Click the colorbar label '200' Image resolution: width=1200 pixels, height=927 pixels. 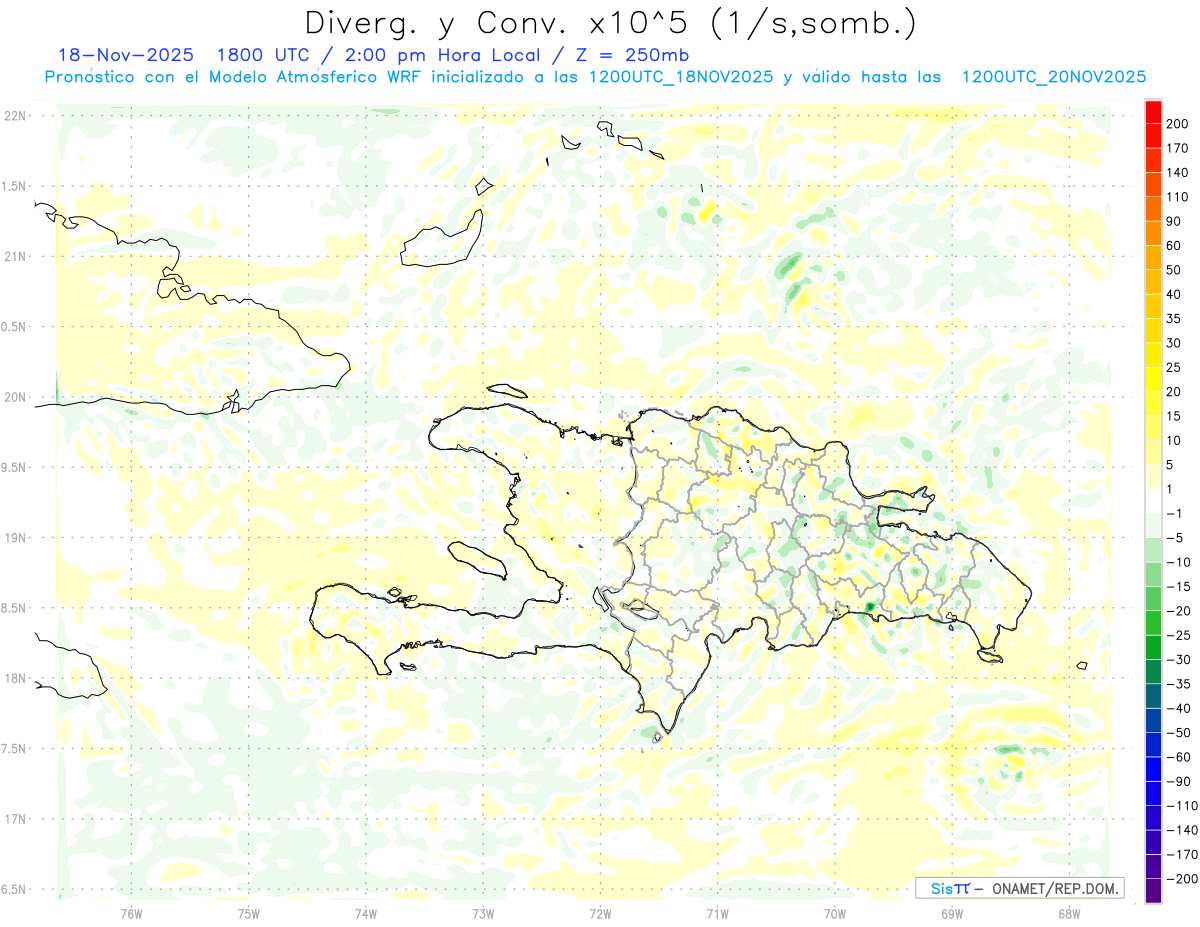click(1177, 124)
